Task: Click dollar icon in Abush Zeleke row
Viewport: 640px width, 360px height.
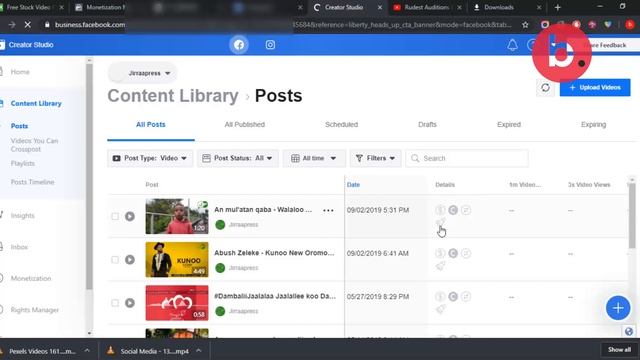Action: click(x=440, y=253)
